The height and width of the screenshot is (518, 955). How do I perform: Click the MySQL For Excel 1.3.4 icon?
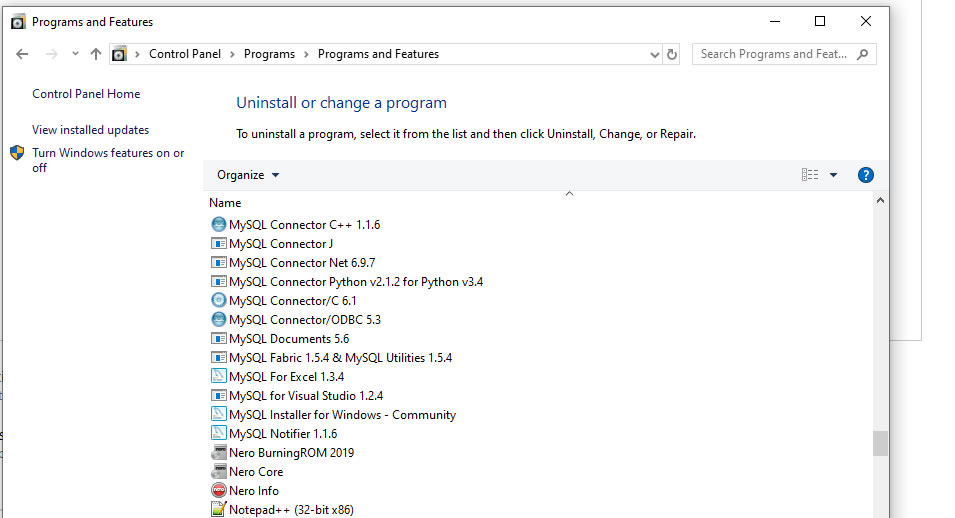click(219, 376)
